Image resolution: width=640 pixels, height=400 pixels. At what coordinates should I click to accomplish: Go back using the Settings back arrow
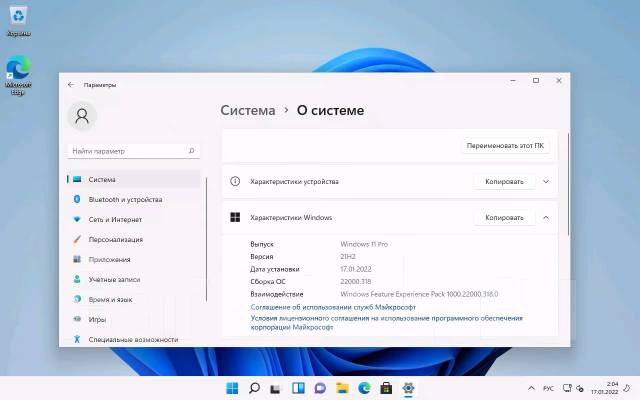(x=71, y=84)
